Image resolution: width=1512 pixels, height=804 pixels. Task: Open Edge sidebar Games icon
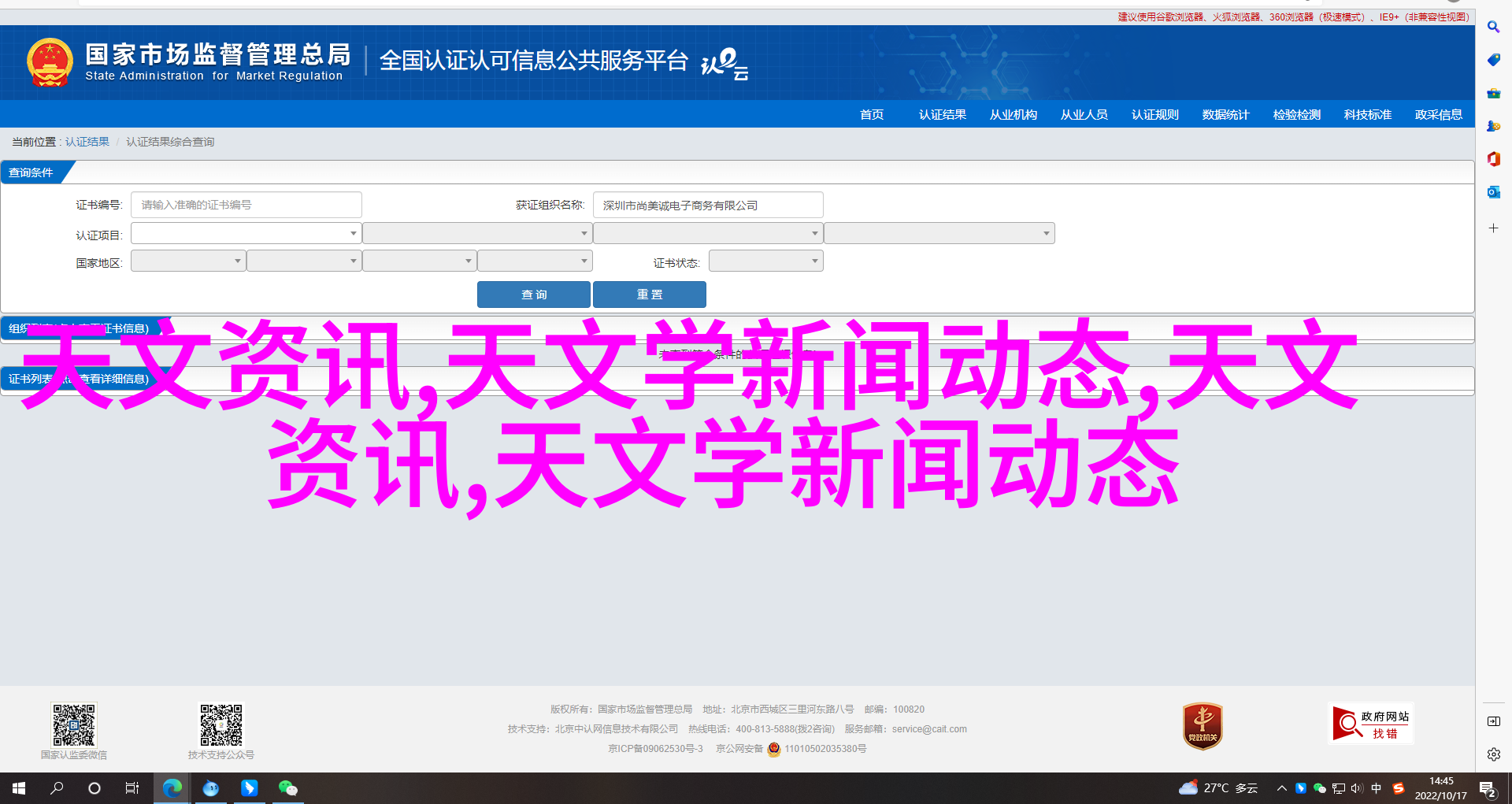[x=1493, y=126]
